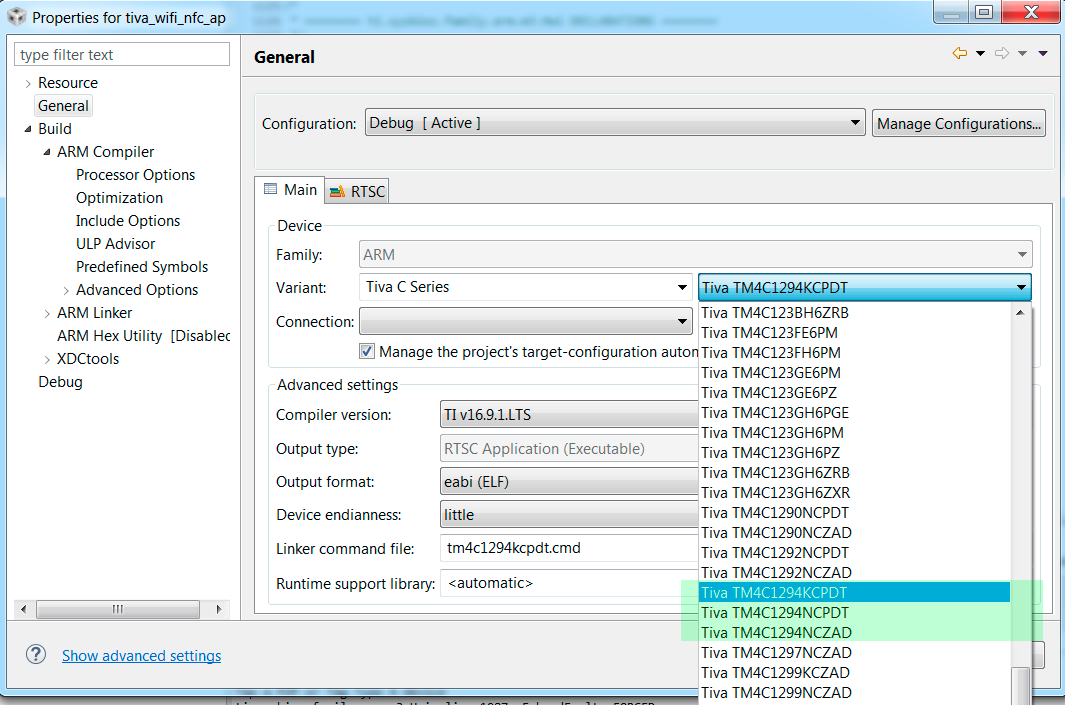Image resolution: width=1065 pixels, height=705 pixels.
Task: Expand the Resource tree node
Action: pyautogui.click(x=28, y=84)
